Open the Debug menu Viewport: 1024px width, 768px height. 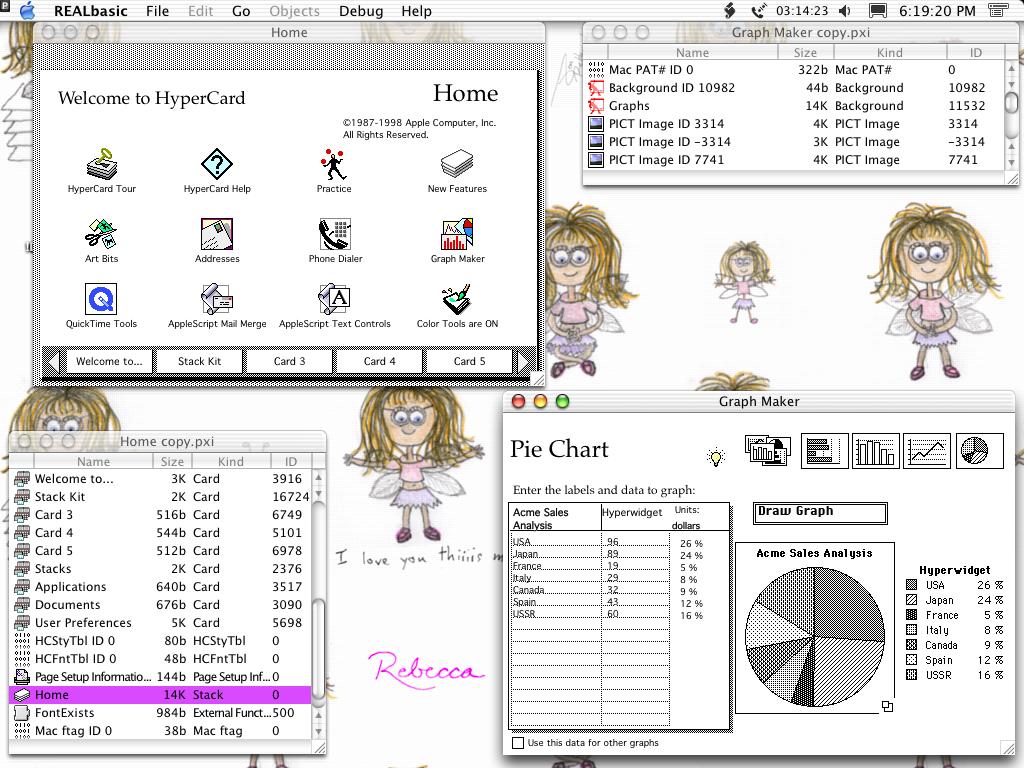(x=360, y=11)
